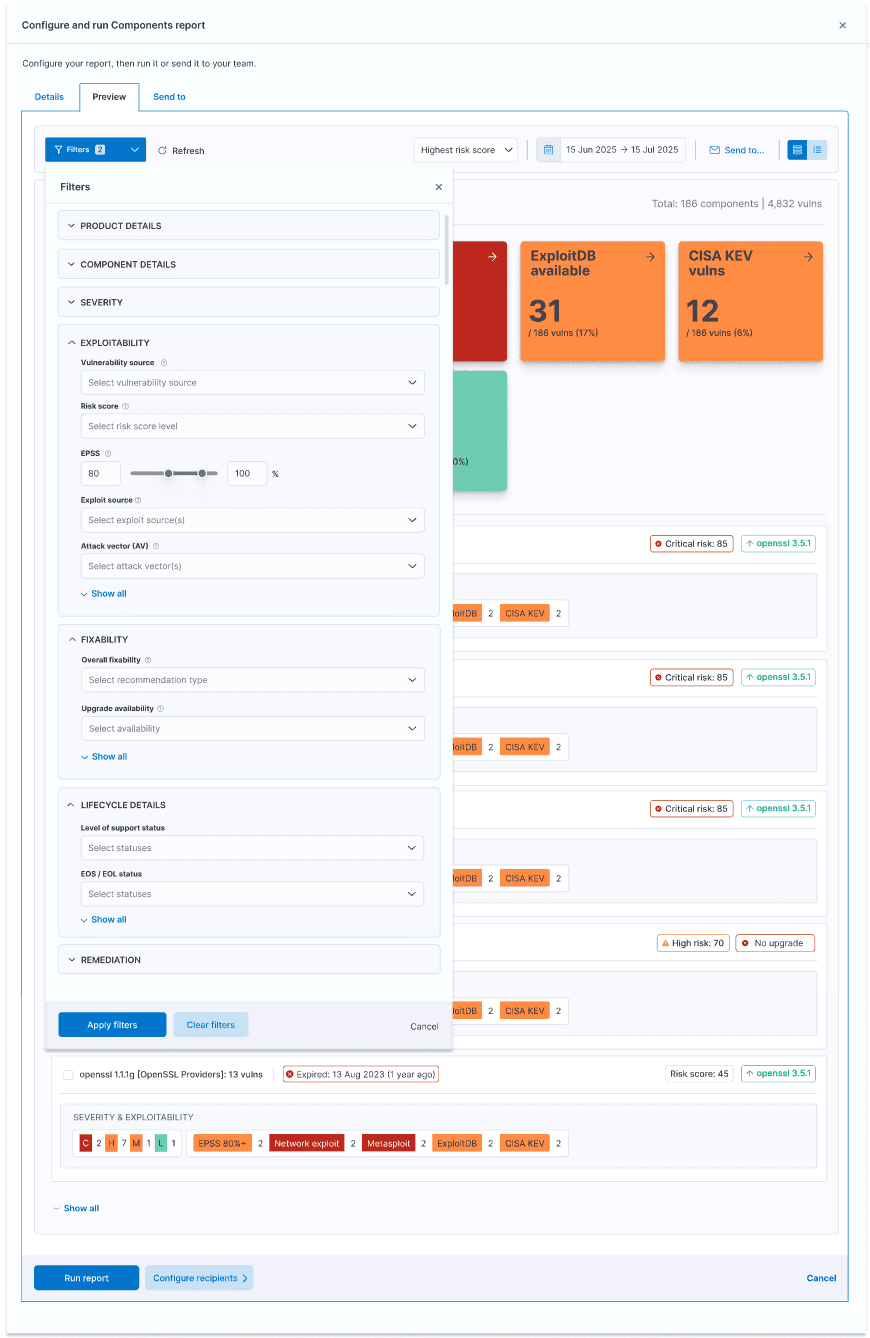Image resolution: width=870 pixels, height=1338 pixels.
Task: Click info icon next to Risk score
Action: click(x=125, y=407)
